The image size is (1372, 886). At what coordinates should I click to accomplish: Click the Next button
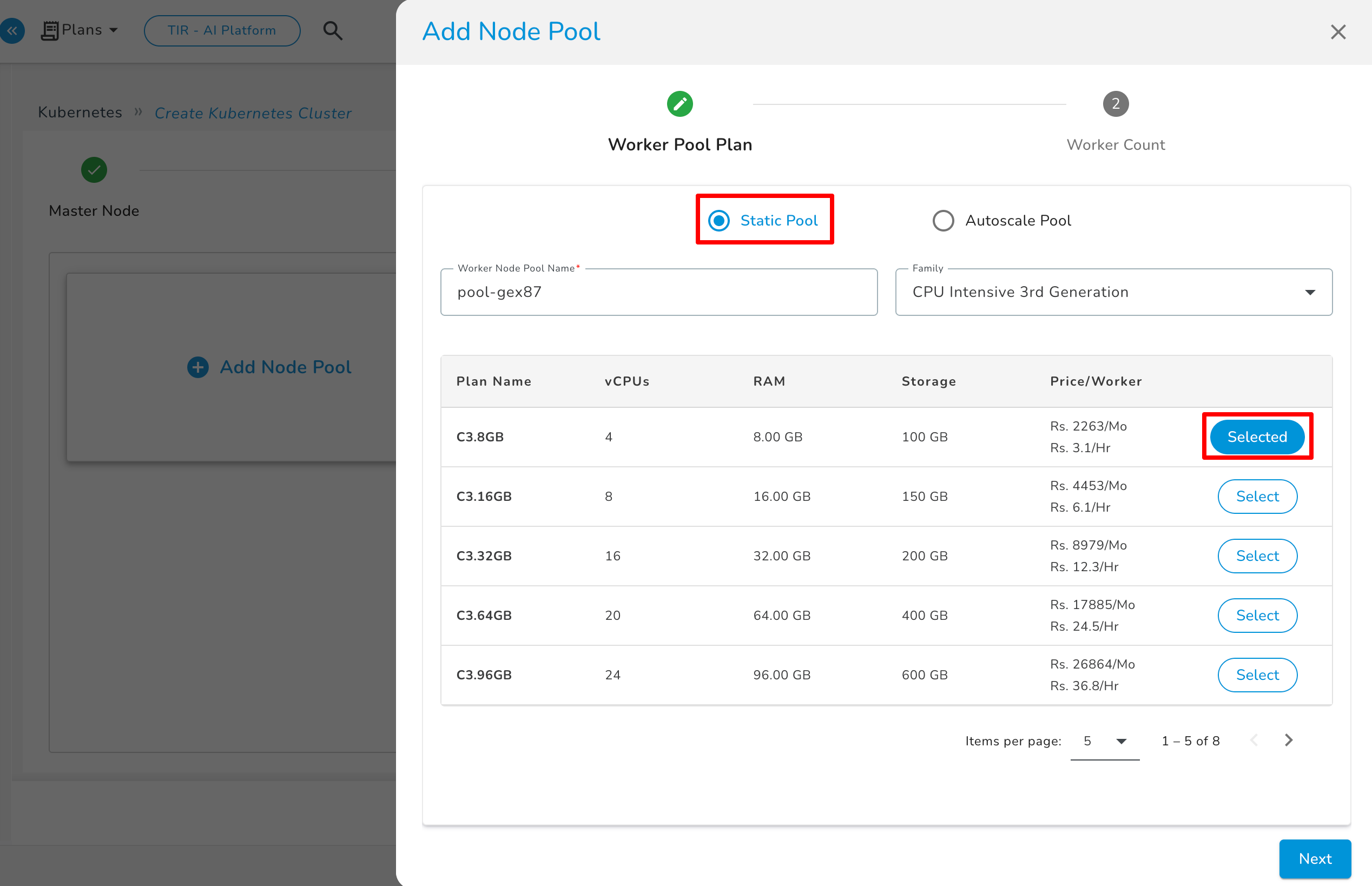[1315, 858]
